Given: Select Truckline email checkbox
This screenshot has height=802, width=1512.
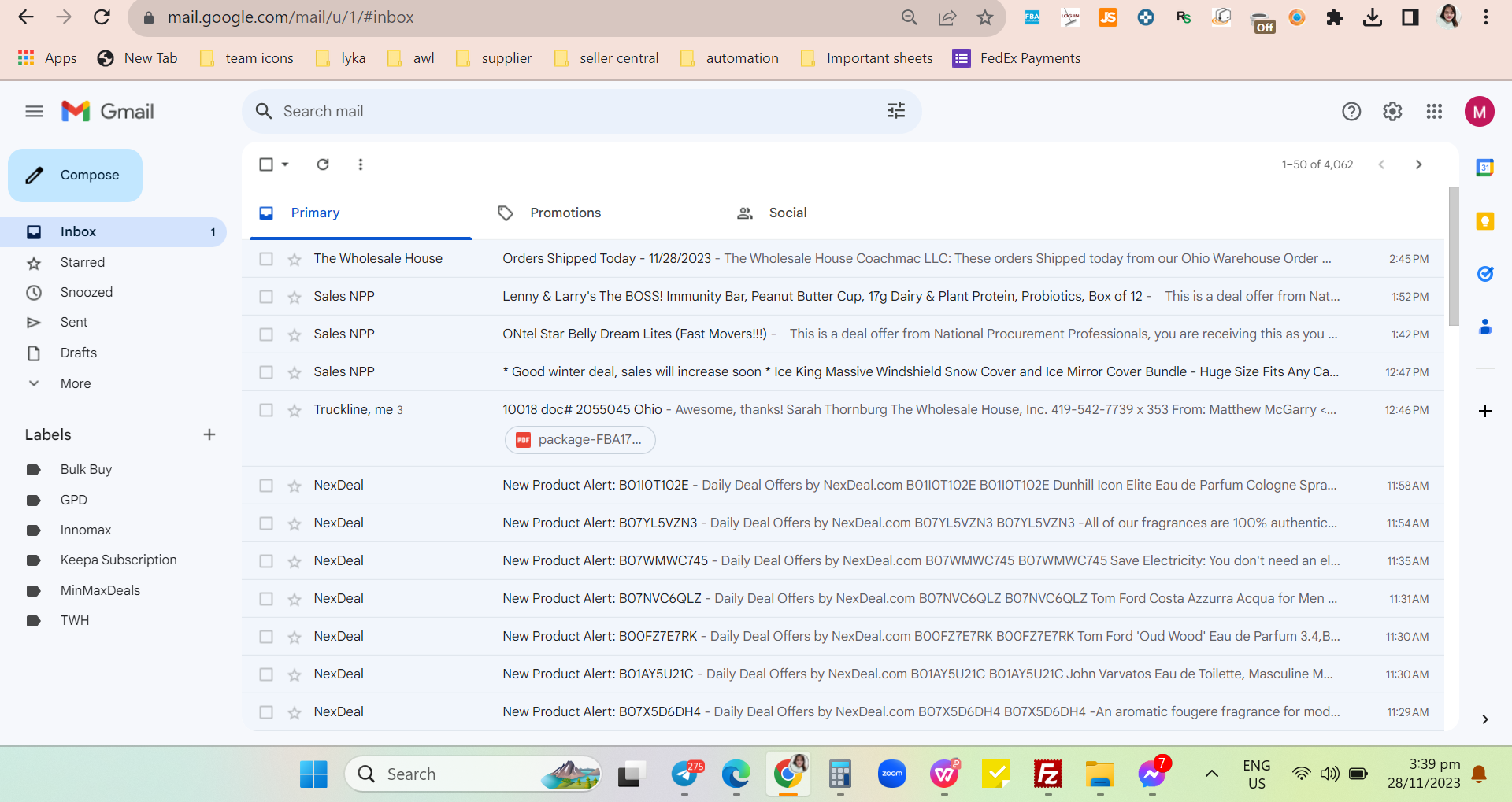Looking at the screenshot, I should [x=266, y=410].
